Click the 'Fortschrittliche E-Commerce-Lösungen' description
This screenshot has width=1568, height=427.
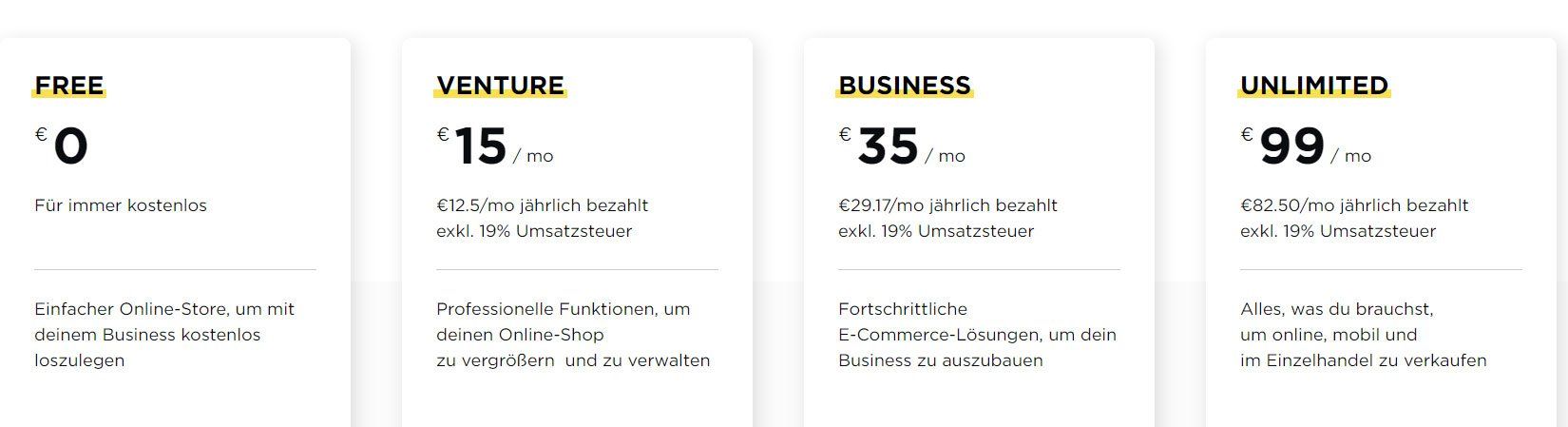point(977,335)
